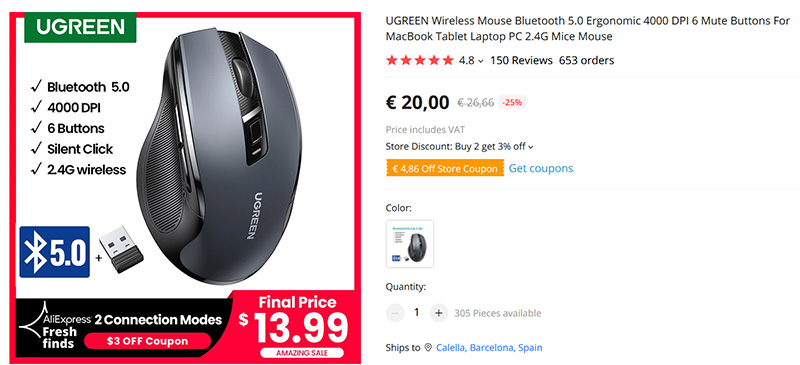Click the location pin icon by Ships to
This screenshot has width=800, height=365.
[429, 348]
